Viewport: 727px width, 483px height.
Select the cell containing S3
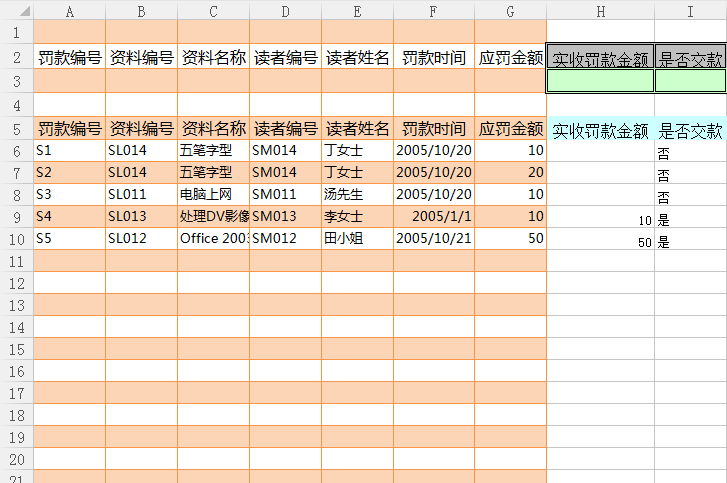69,194
